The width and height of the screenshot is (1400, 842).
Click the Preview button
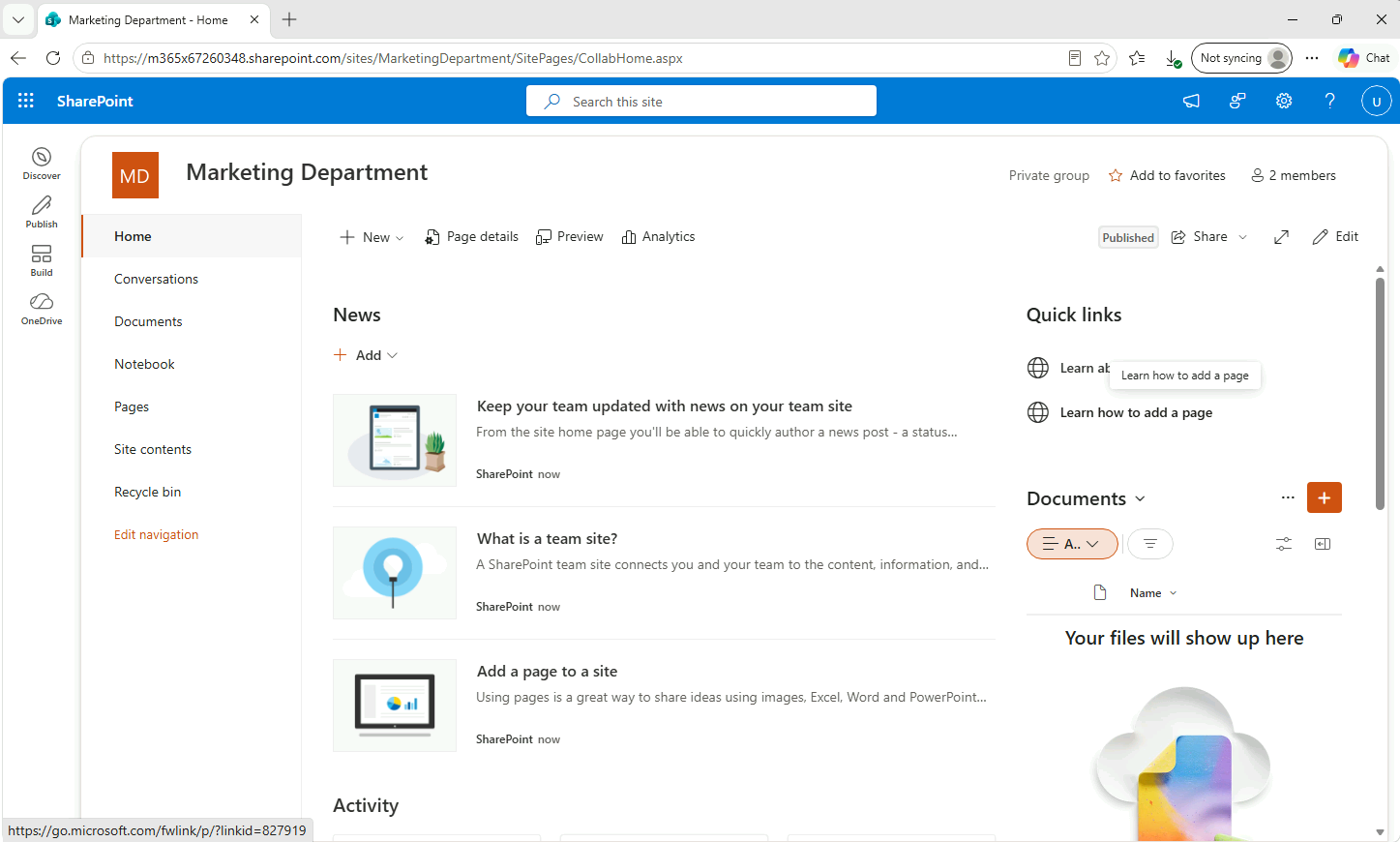pos(569,237)
